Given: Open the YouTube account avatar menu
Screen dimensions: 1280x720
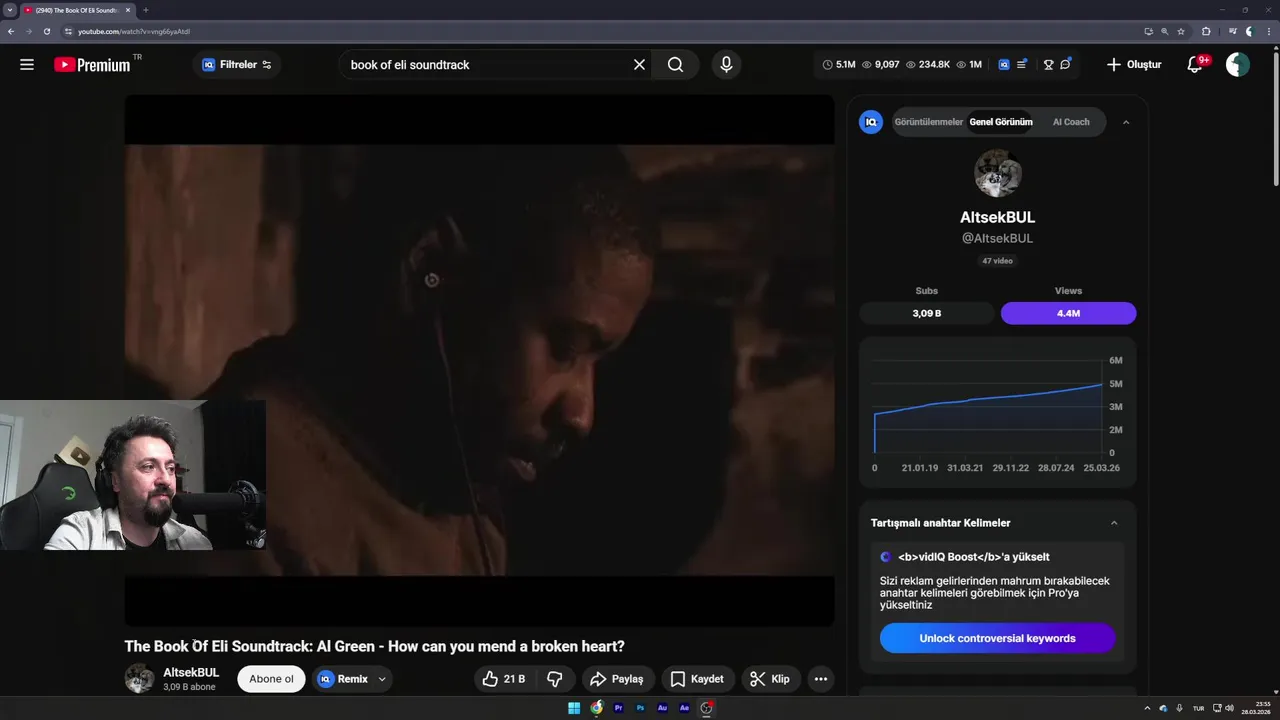Looking at the screenshot, I should pyautogui.click(x=1238, y=65).
